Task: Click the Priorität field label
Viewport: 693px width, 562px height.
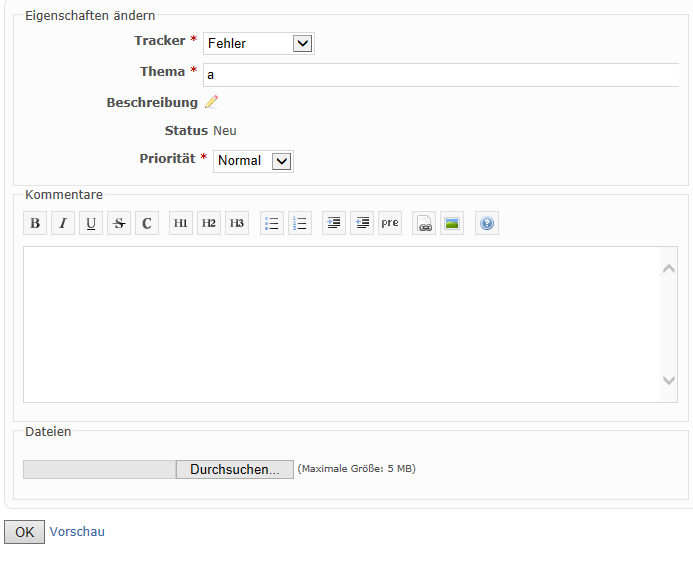Action: tap(167, 159)
